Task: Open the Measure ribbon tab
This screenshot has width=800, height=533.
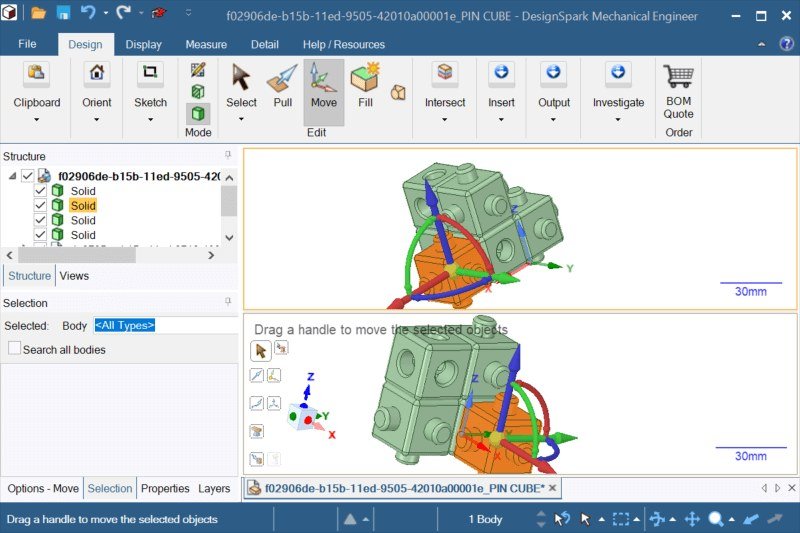Action: pos(206,44)
